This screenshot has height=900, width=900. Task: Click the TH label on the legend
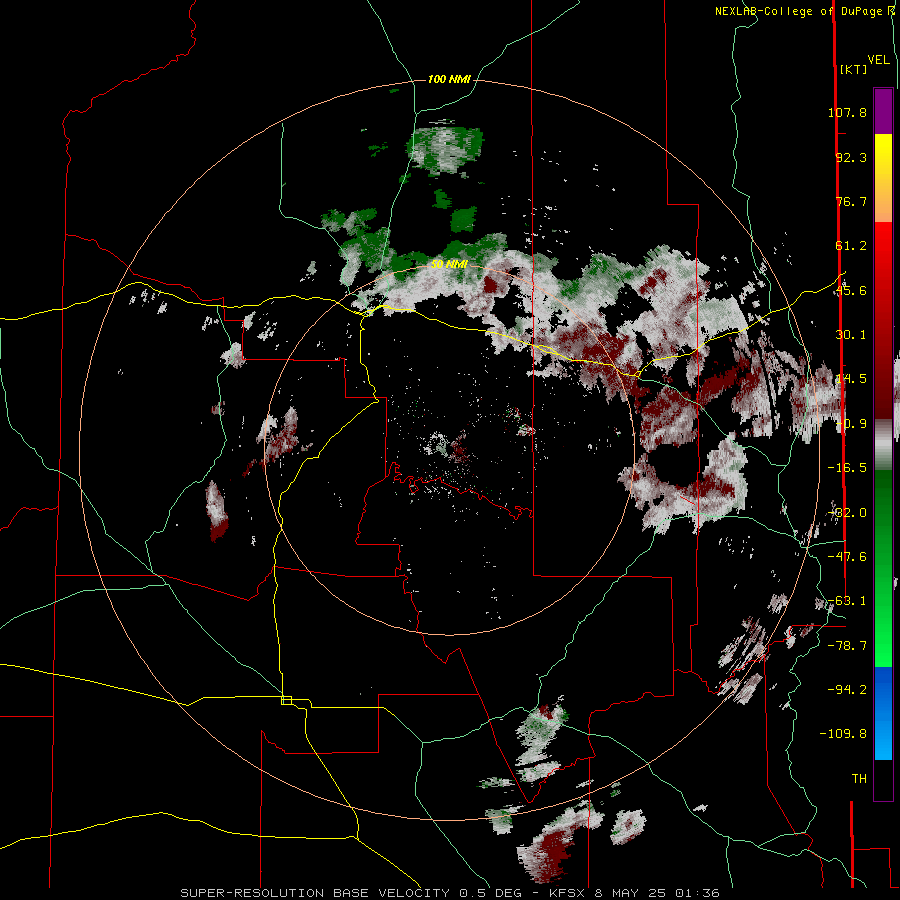pos(859,779)
